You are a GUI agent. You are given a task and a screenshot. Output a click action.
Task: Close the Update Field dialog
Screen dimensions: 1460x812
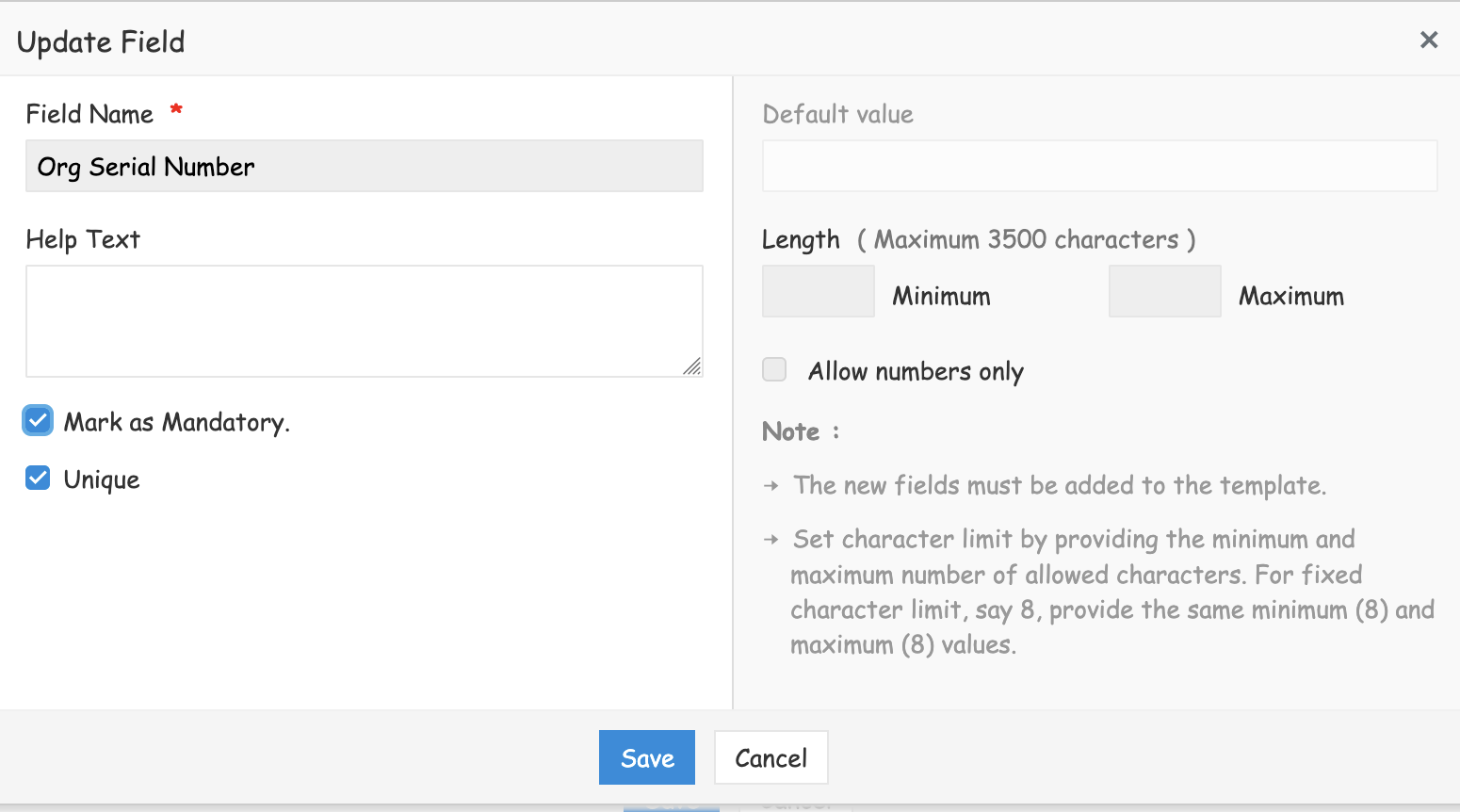1428,40
